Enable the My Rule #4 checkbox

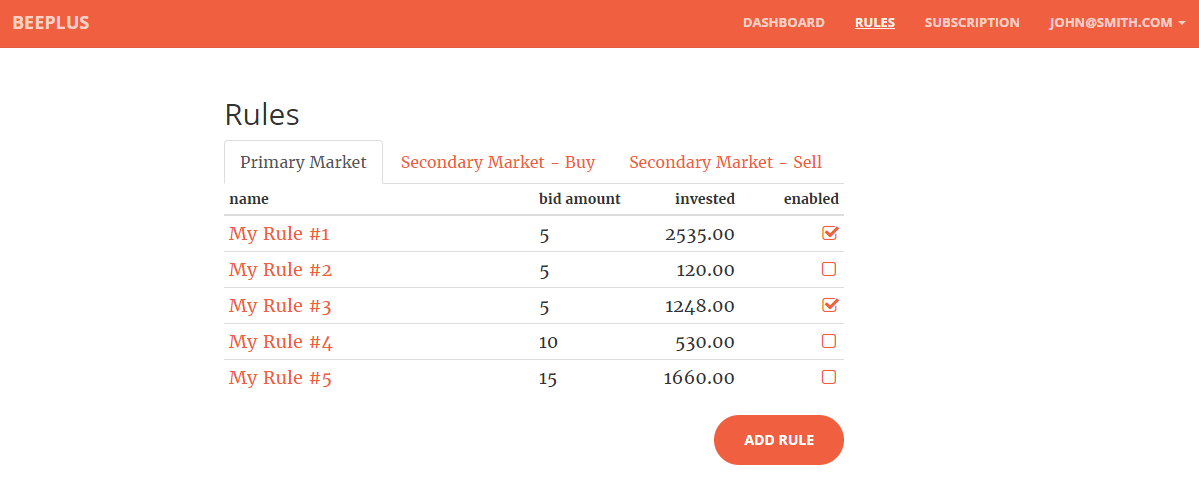828,341
